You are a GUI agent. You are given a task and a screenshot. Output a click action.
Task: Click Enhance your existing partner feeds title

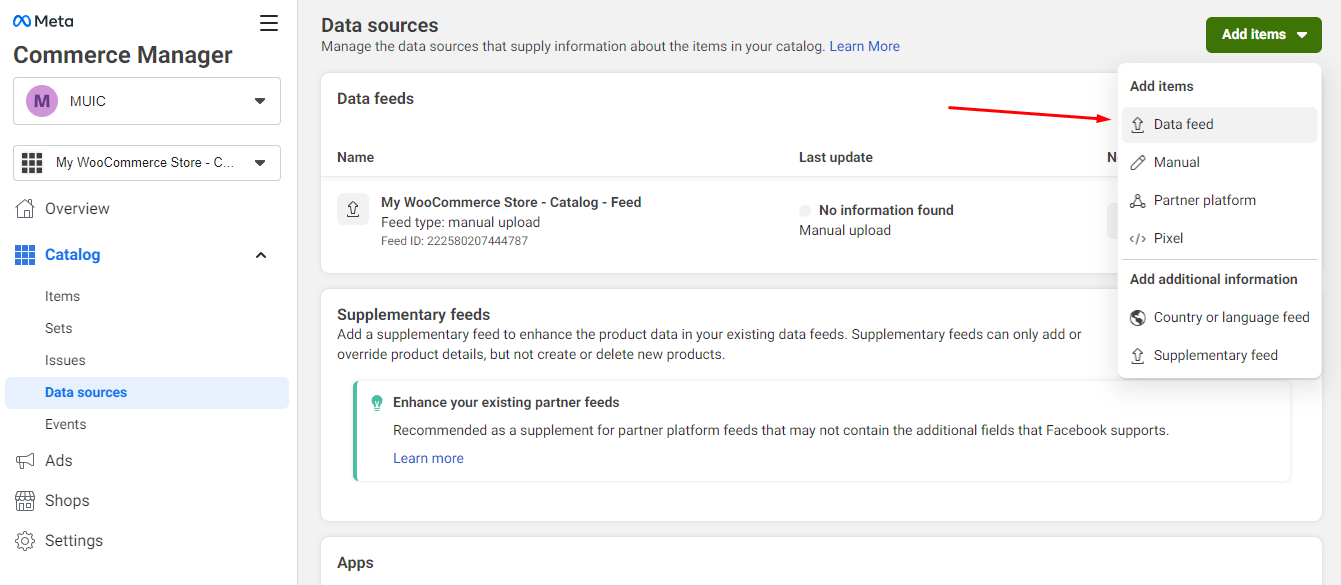point(506,403)
